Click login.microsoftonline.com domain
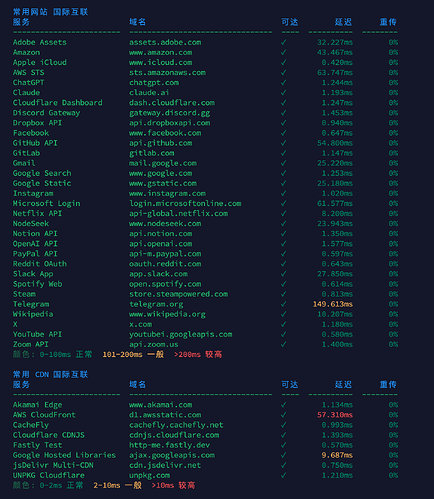This screenshot has height=499, width=434. (x=185, y=203)
